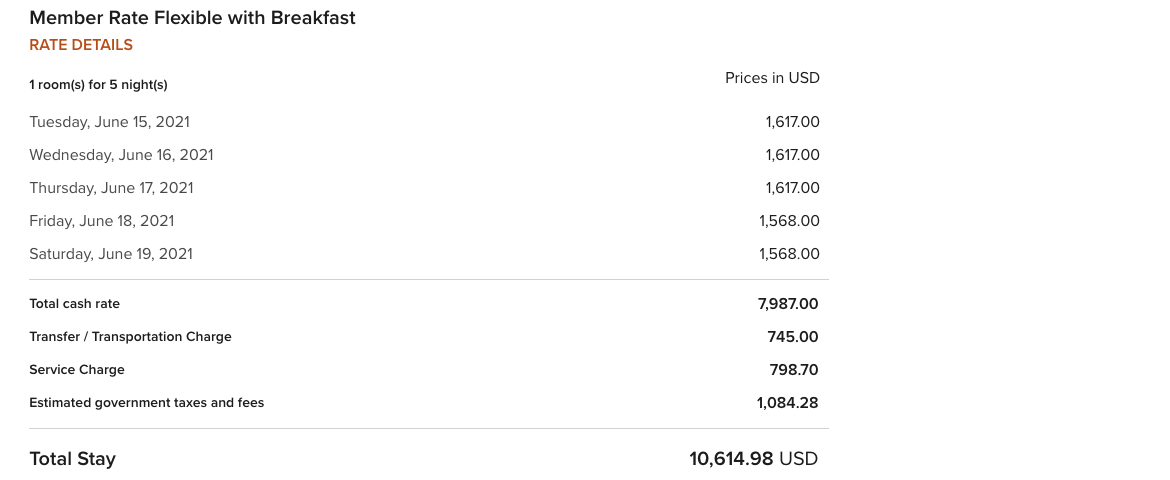Click the 7,987.00 total cash amount
Image resolution: width=1170 pixels, height=480 pixels.
click(788, 304)
